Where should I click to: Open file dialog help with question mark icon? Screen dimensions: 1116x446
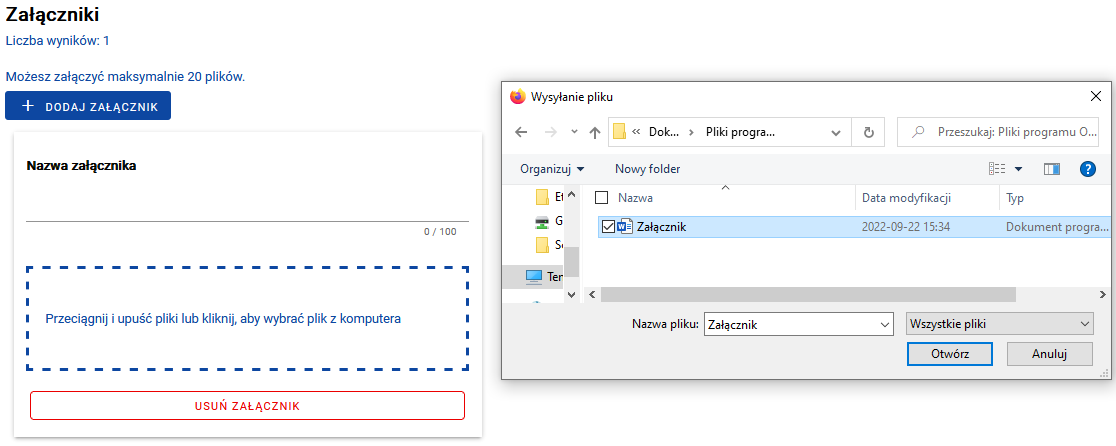pos(1088,169)
